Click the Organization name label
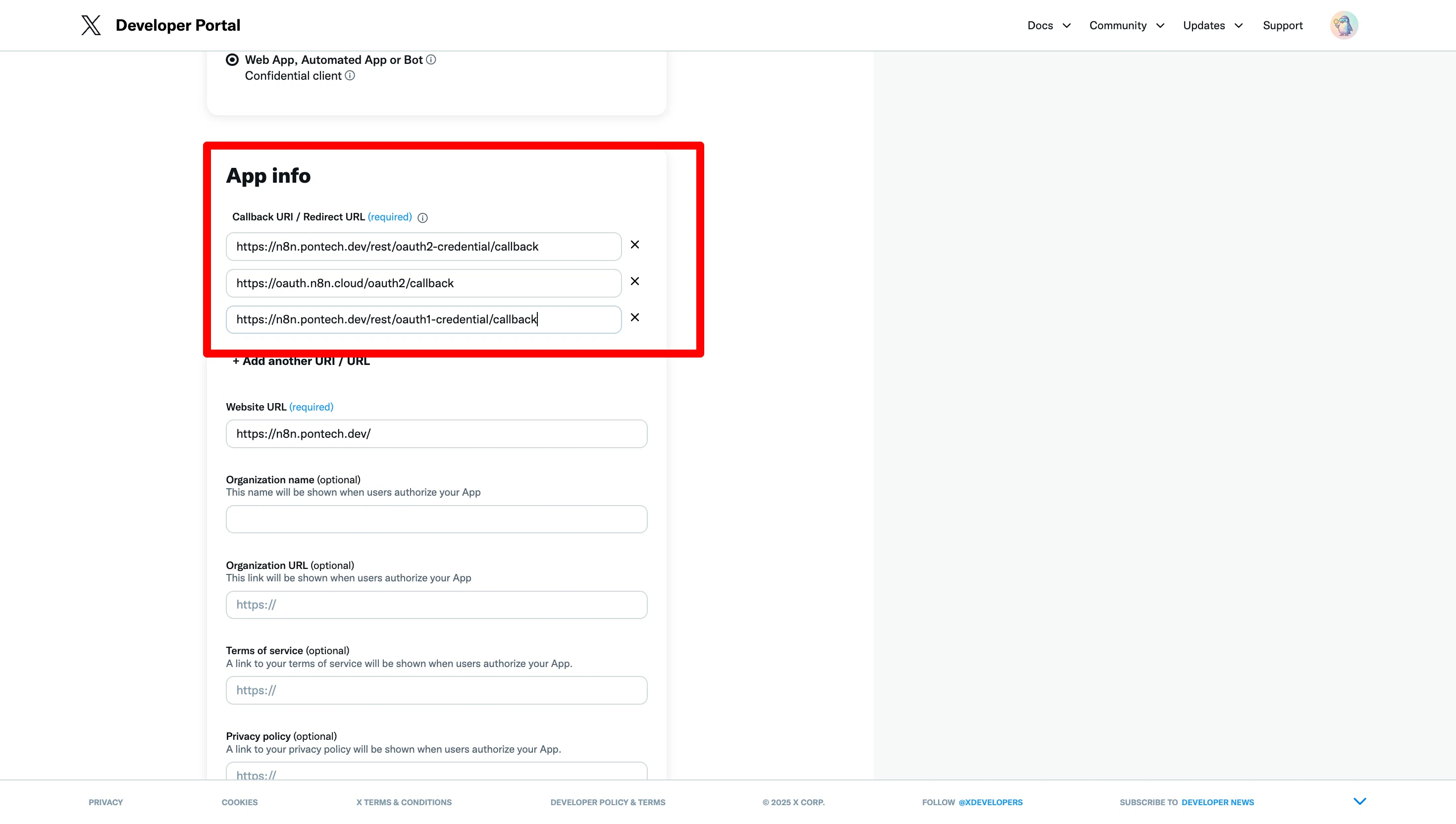Viewport: 1456px width, 824px height. (270, 480)
